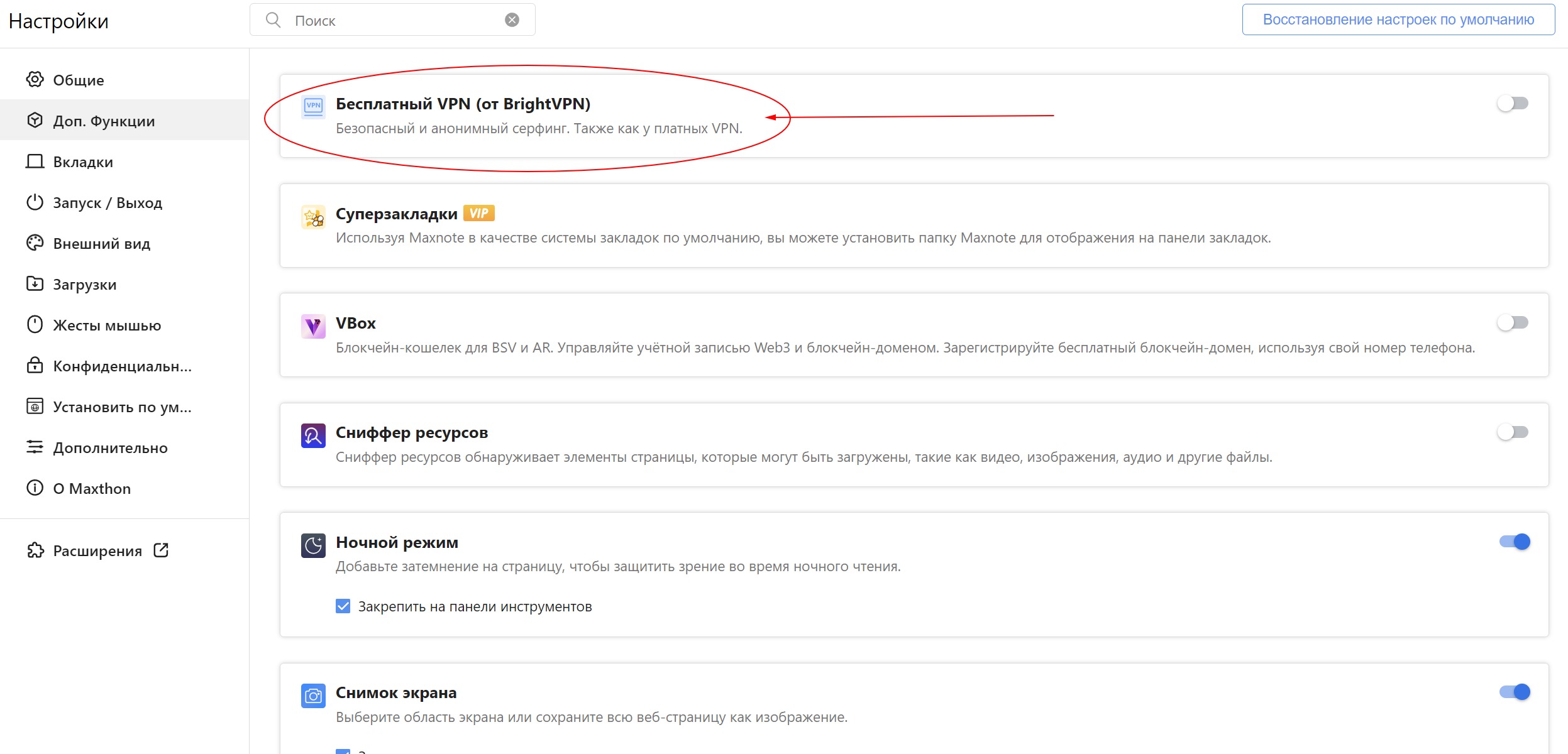This screenshot has width=1568, height=754.
Task: Open the Общие settings section
Action: [79, 80]
